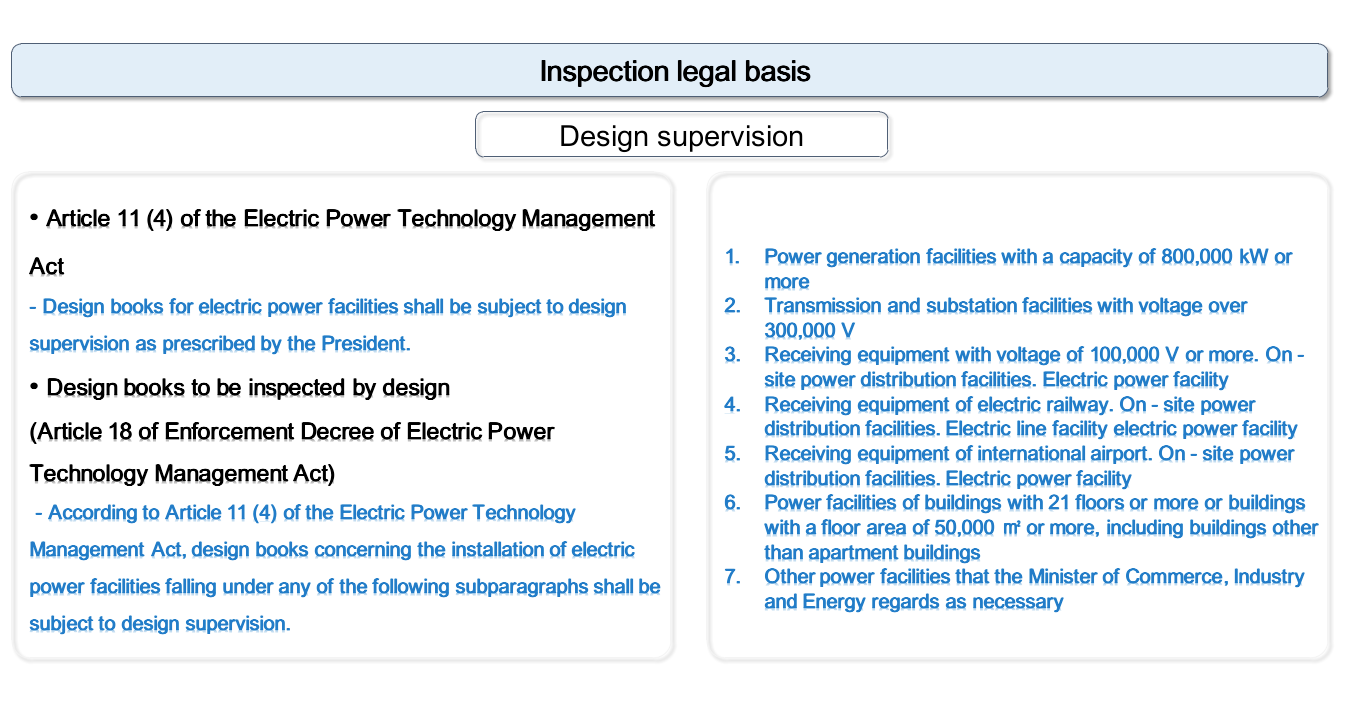Click the "300,000 V" voltage text
This screenshot has width=1349, height=708.
[x=809, y=330]
